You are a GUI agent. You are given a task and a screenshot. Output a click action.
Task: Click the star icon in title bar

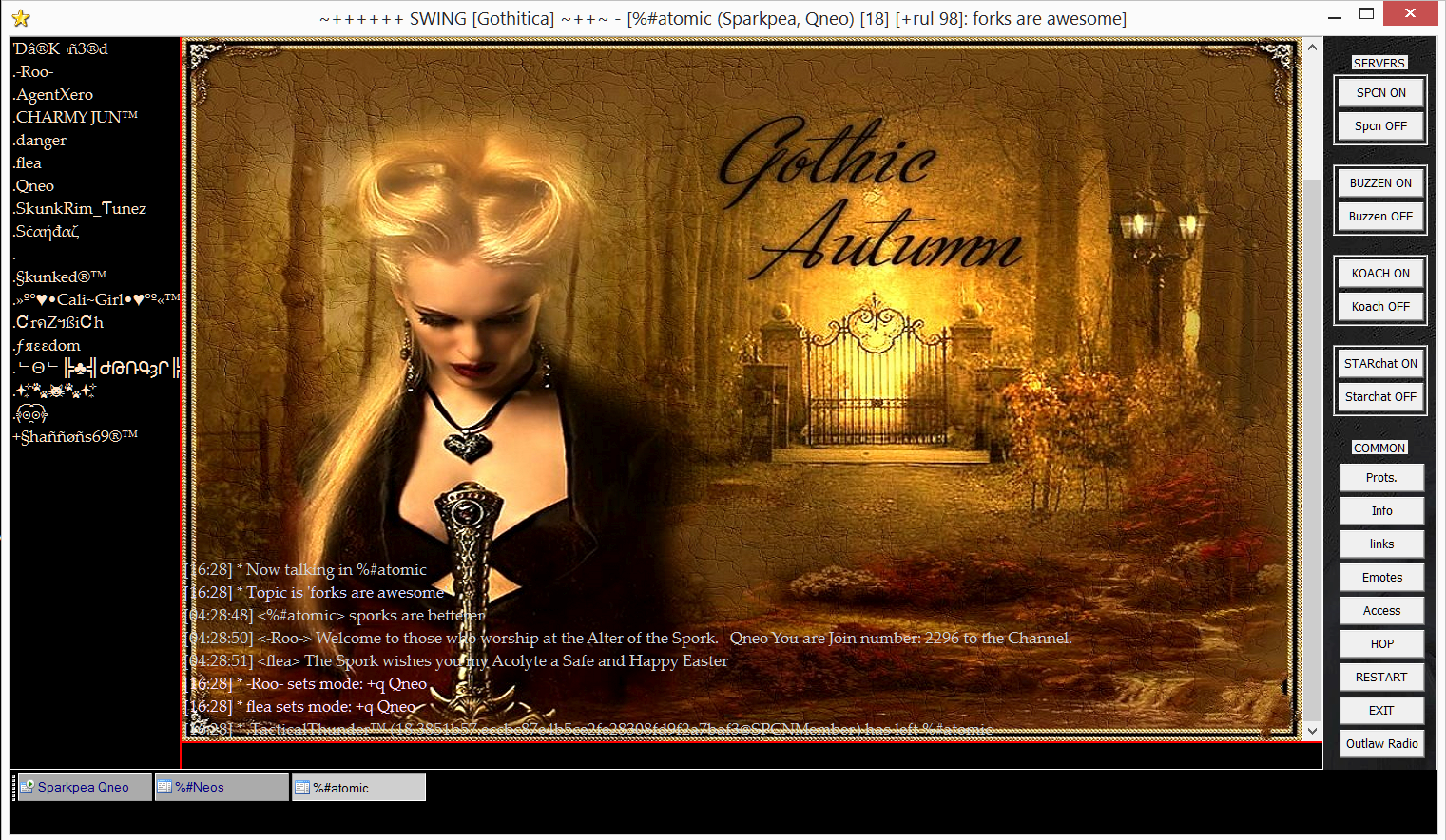point(21,18)
